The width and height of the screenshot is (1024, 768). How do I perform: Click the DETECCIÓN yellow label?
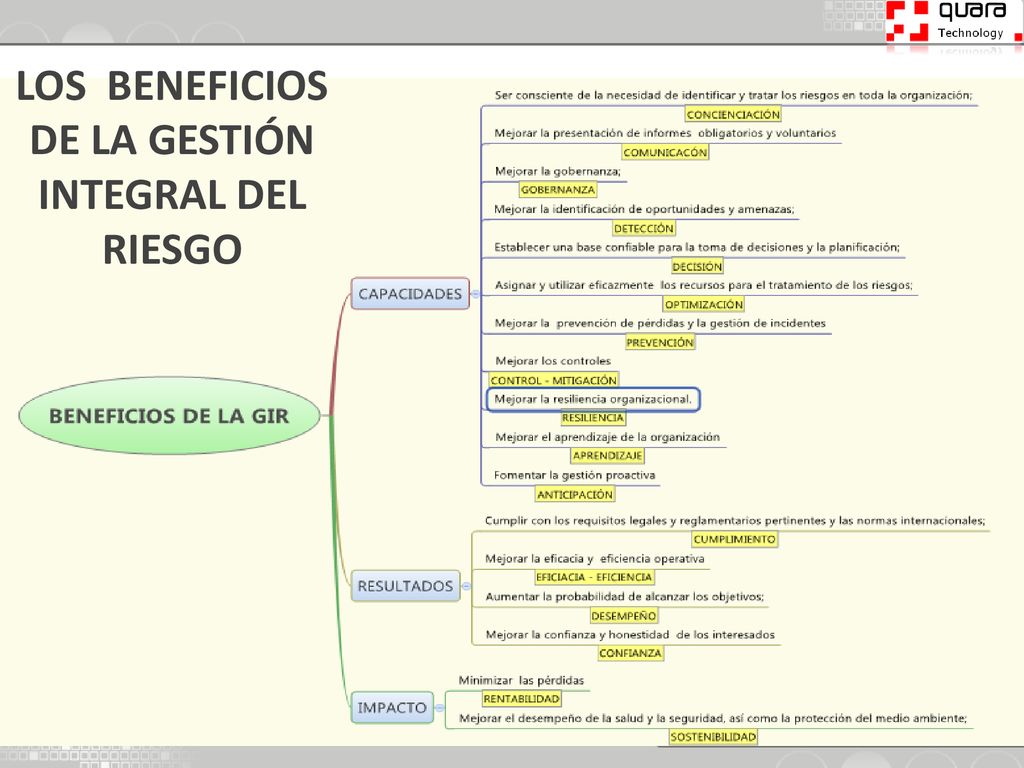tap(644, 229)
